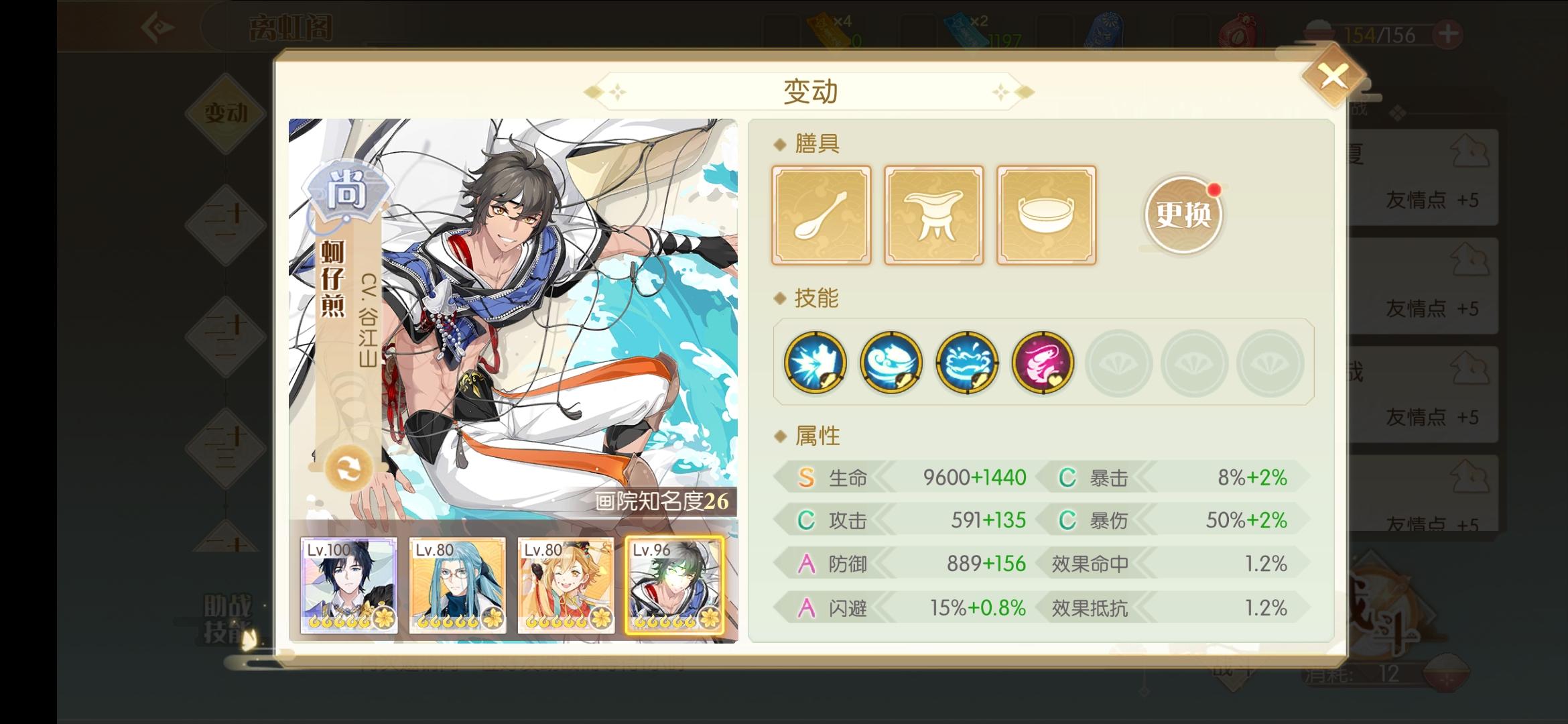Switch to the 变动 side tab
The height and width of the screenshot is (724, 1568).
point(226,113)
